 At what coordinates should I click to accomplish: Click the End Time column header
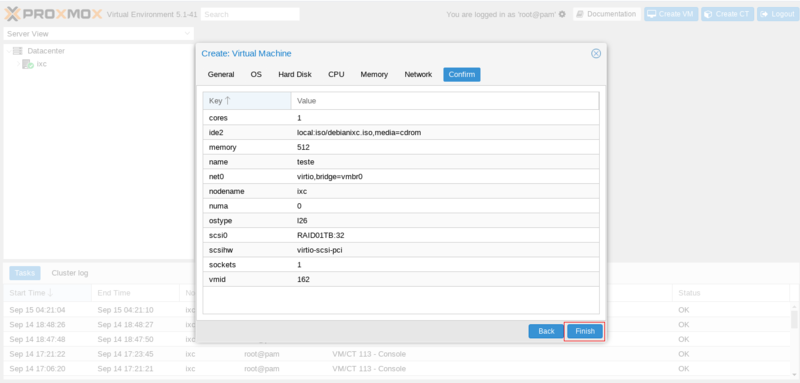(x=136, y=293)
